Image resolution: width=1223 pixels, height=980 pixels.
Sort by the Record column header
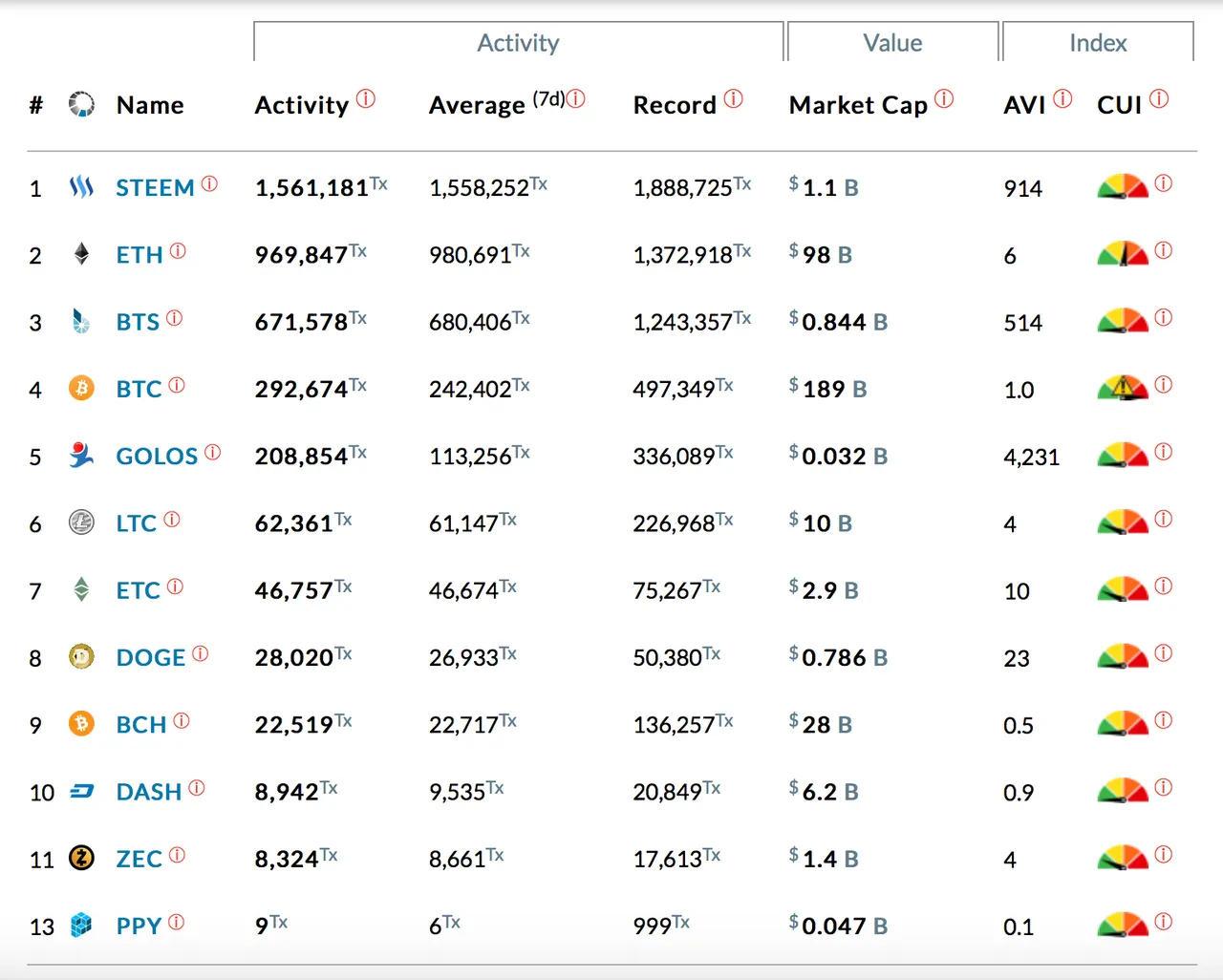[x=675, y=105]
